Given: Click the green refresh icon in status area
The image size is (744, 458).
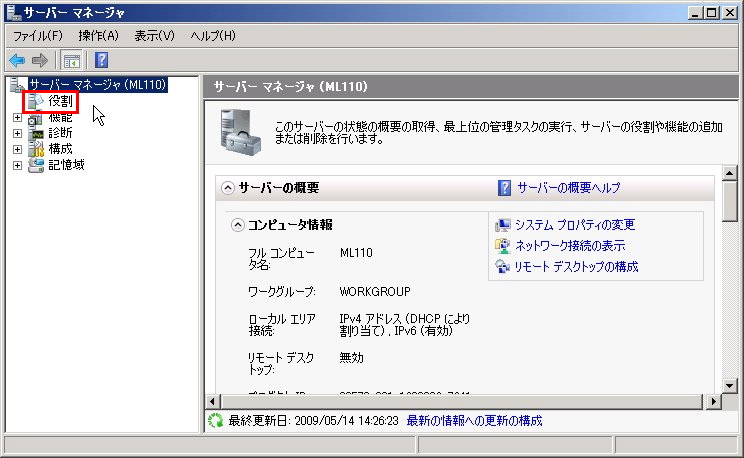Looking at the screenshot, I should pyautogui.click(x=214, y=421).
